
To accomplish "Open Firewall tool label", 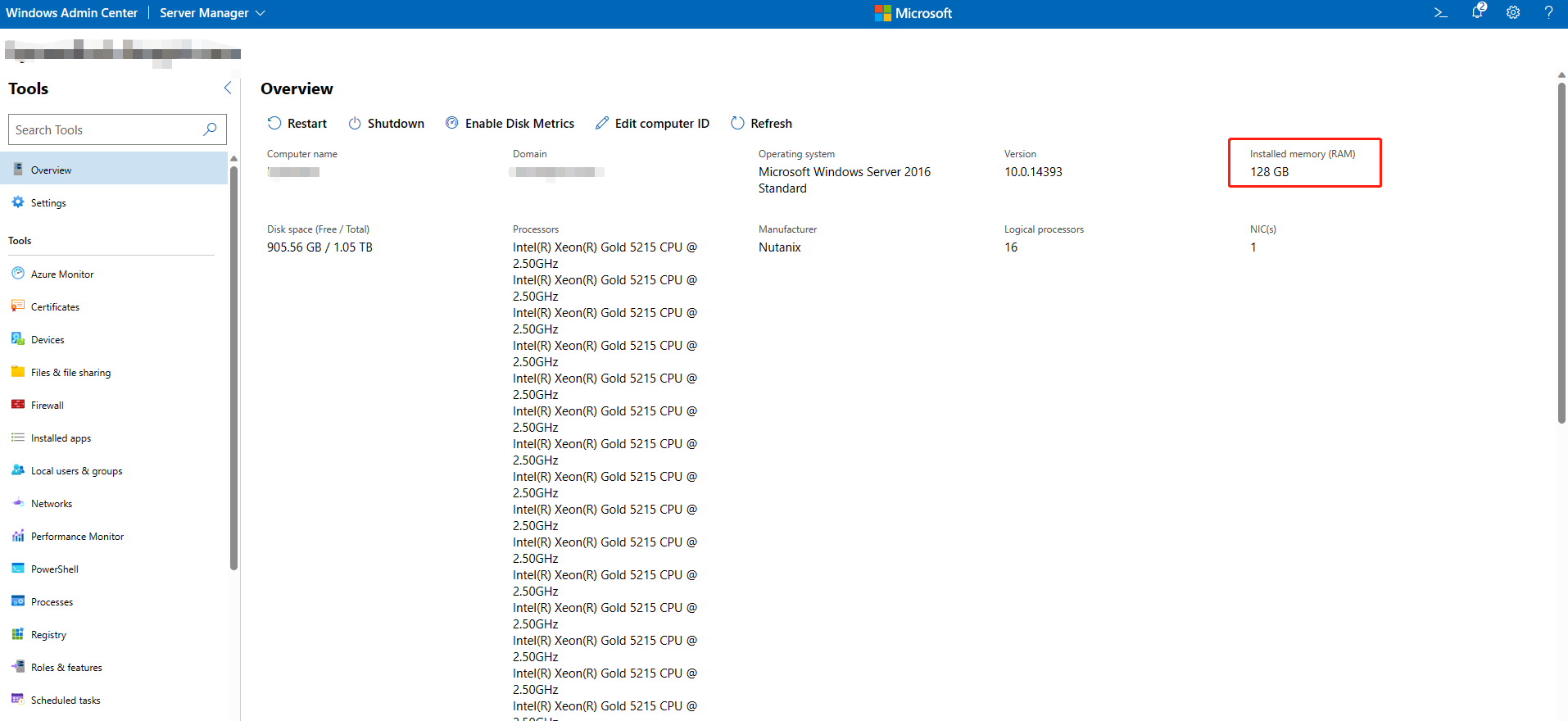I will tap(47, 406).
